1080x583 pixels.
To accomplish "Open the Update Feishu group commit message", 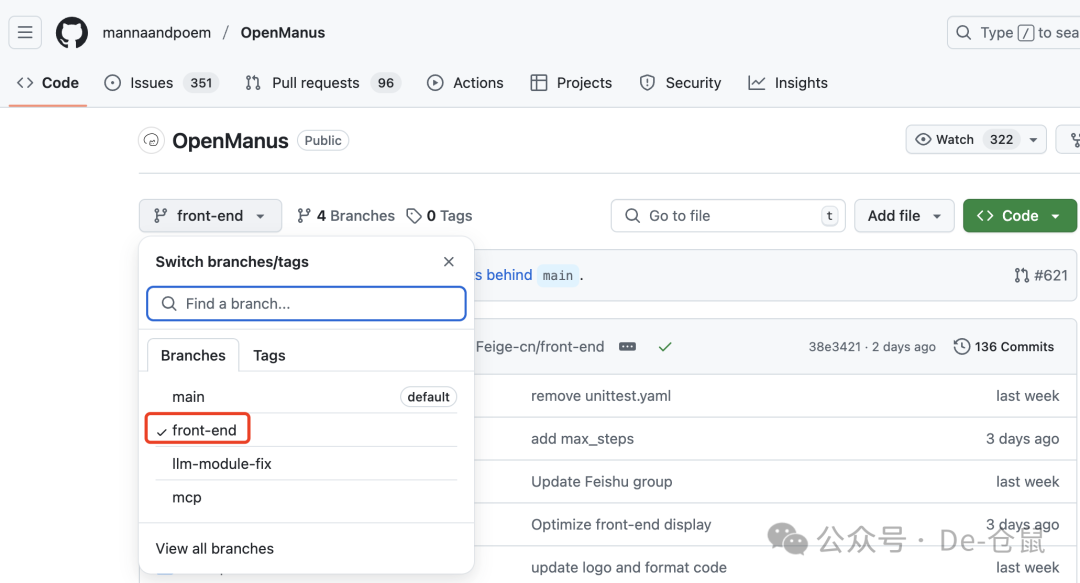I will coord(601,482).
